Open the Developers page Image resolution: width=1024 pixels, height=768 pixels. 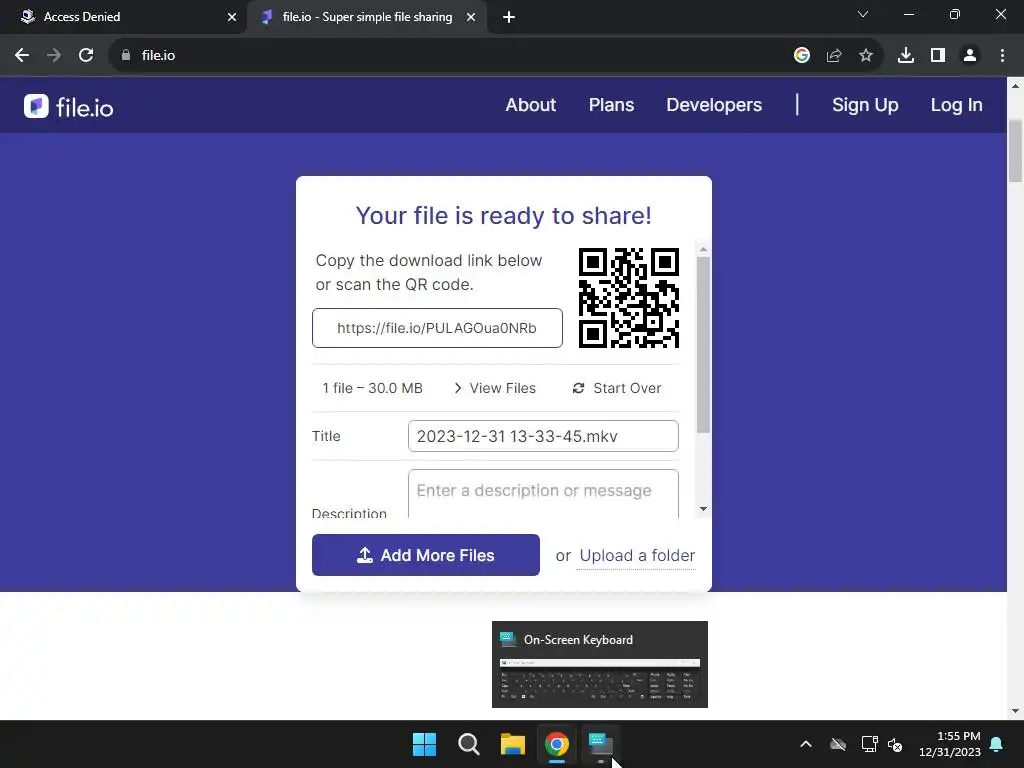pos(714,104)
